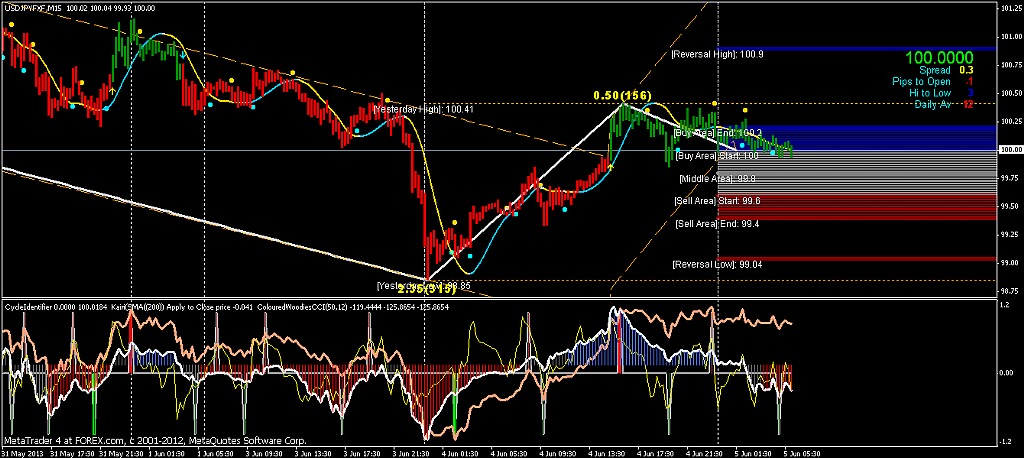Click the Middle Area 99.8 label
Viewport: 1024px width, 458px height.
click(x=717, y=178)
